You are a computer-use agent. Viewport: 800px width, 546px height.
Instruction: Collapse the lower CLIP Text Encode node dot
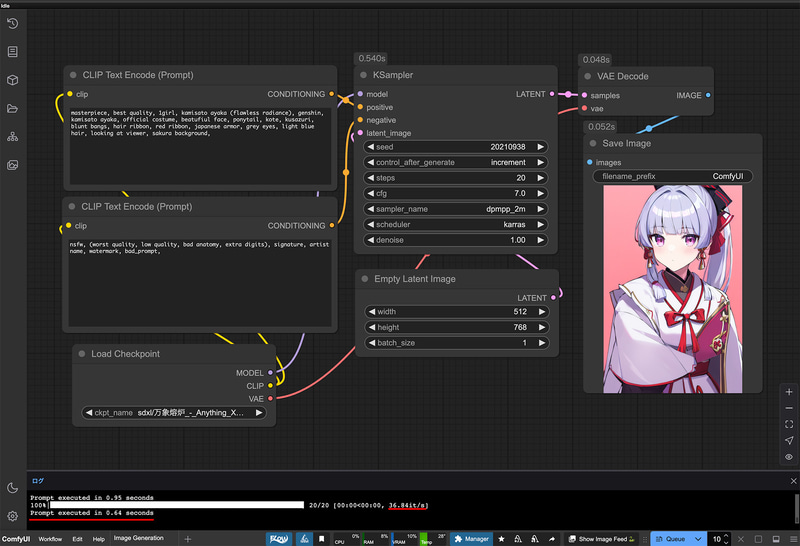click(x=72, y=207)
